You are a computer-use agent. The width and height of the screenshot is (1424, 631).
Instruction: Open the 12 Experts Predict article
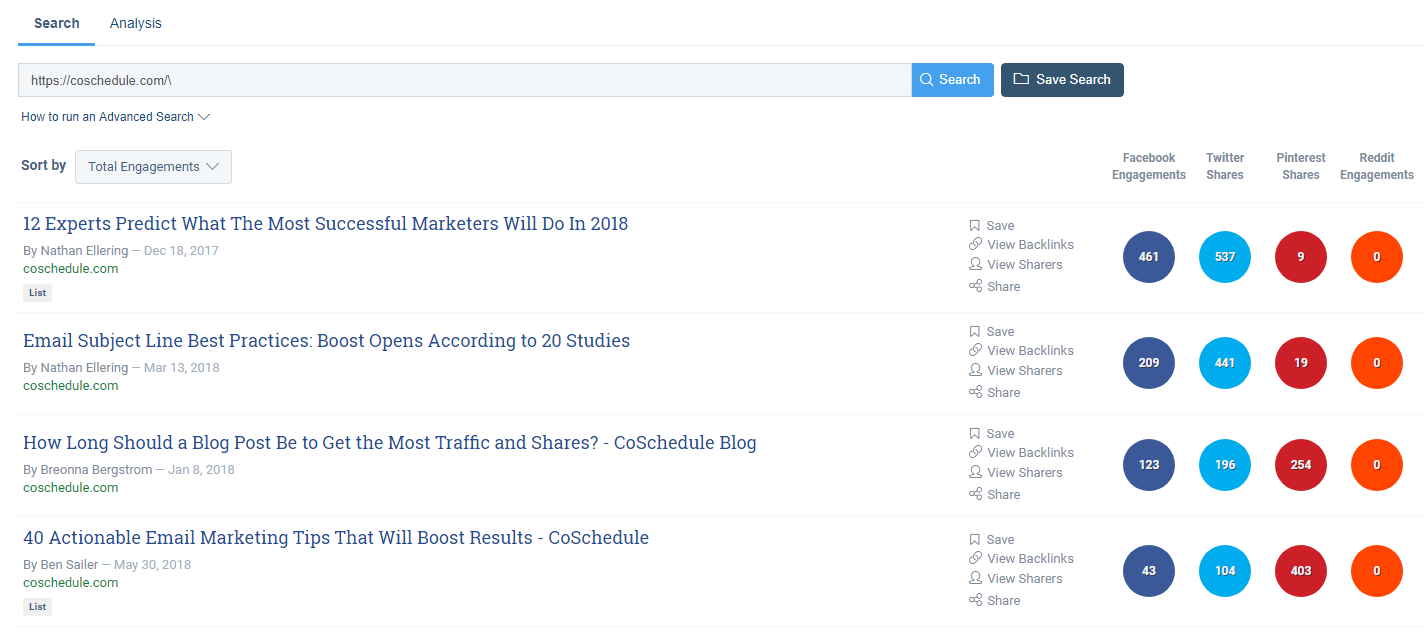point(325,224)
